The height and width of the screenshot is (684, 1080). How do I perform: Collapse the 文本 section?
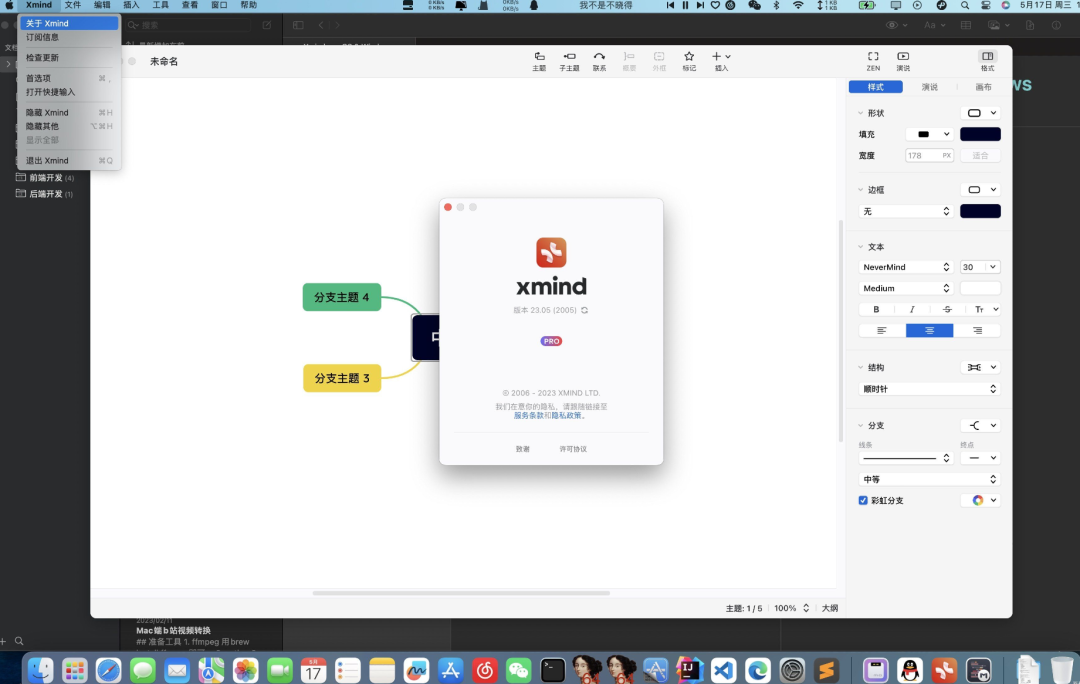[x=860, y=247]
